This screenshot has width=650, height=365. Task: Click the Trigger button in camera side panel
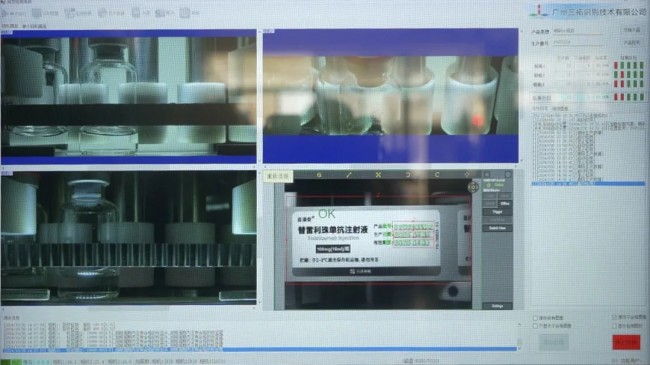(x=497, y=212)
